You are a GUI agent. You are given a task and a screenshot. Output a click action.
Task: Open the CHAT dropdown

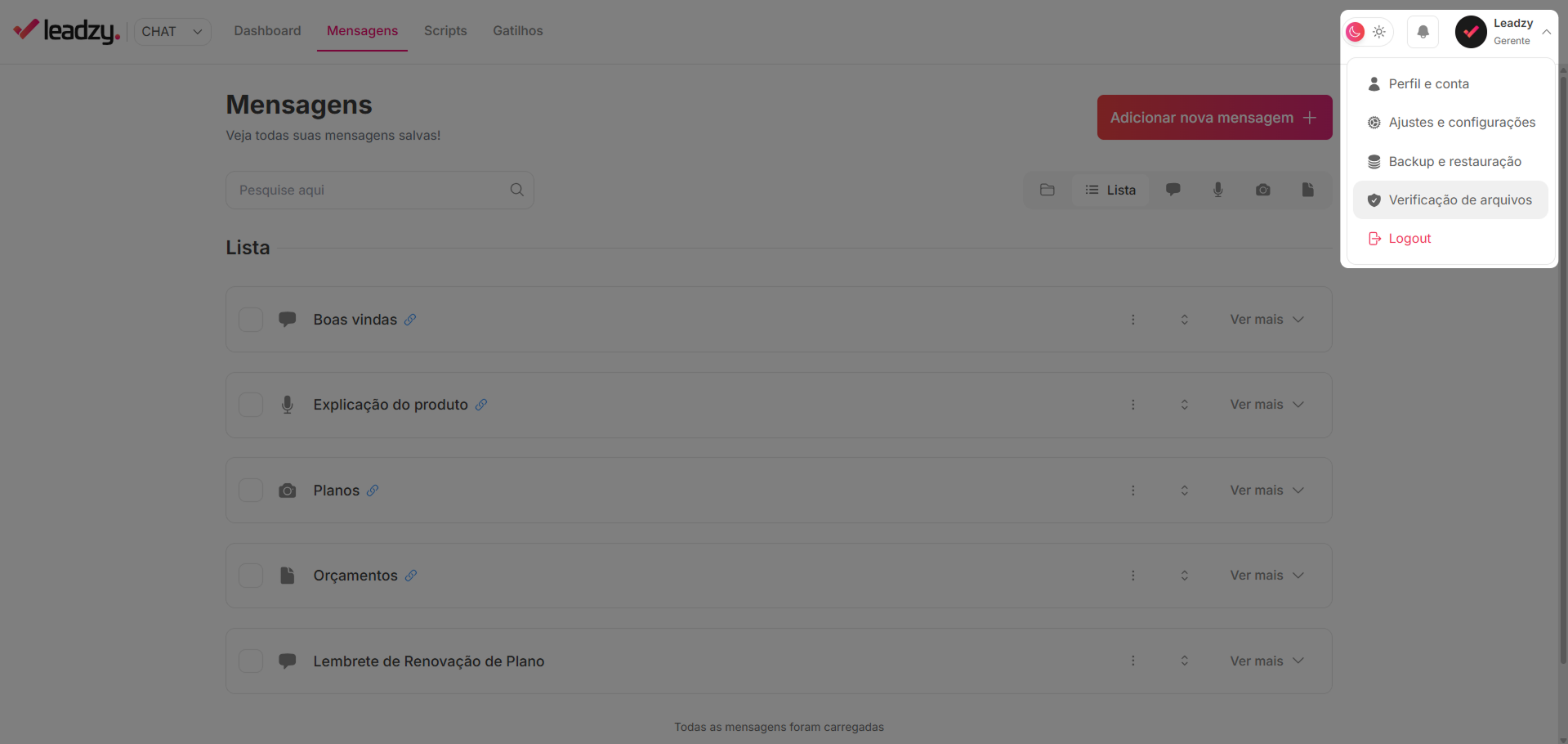tap(172, 31)
